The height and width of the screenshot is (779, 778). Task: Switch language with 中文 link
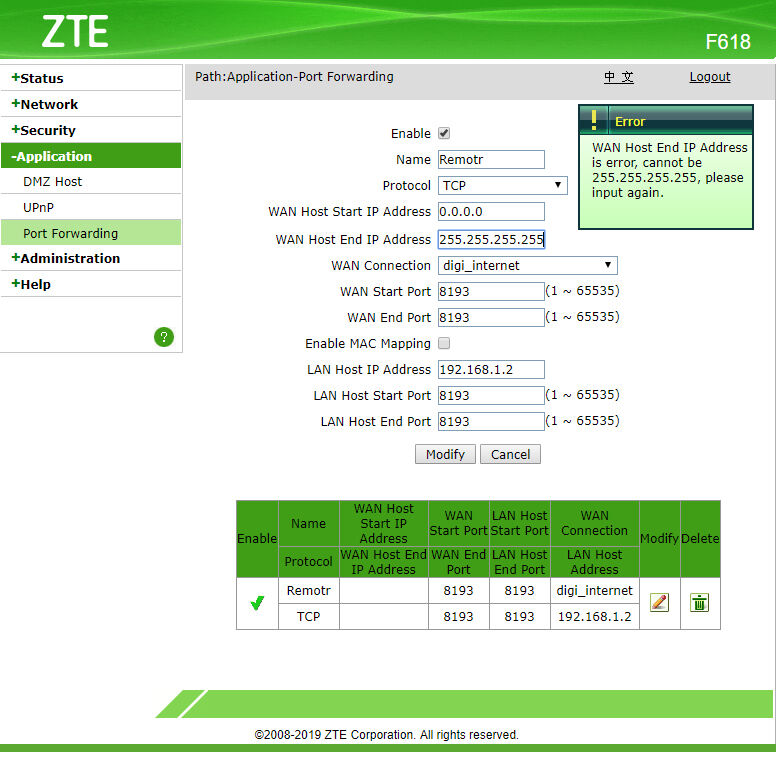coord(619,77)
